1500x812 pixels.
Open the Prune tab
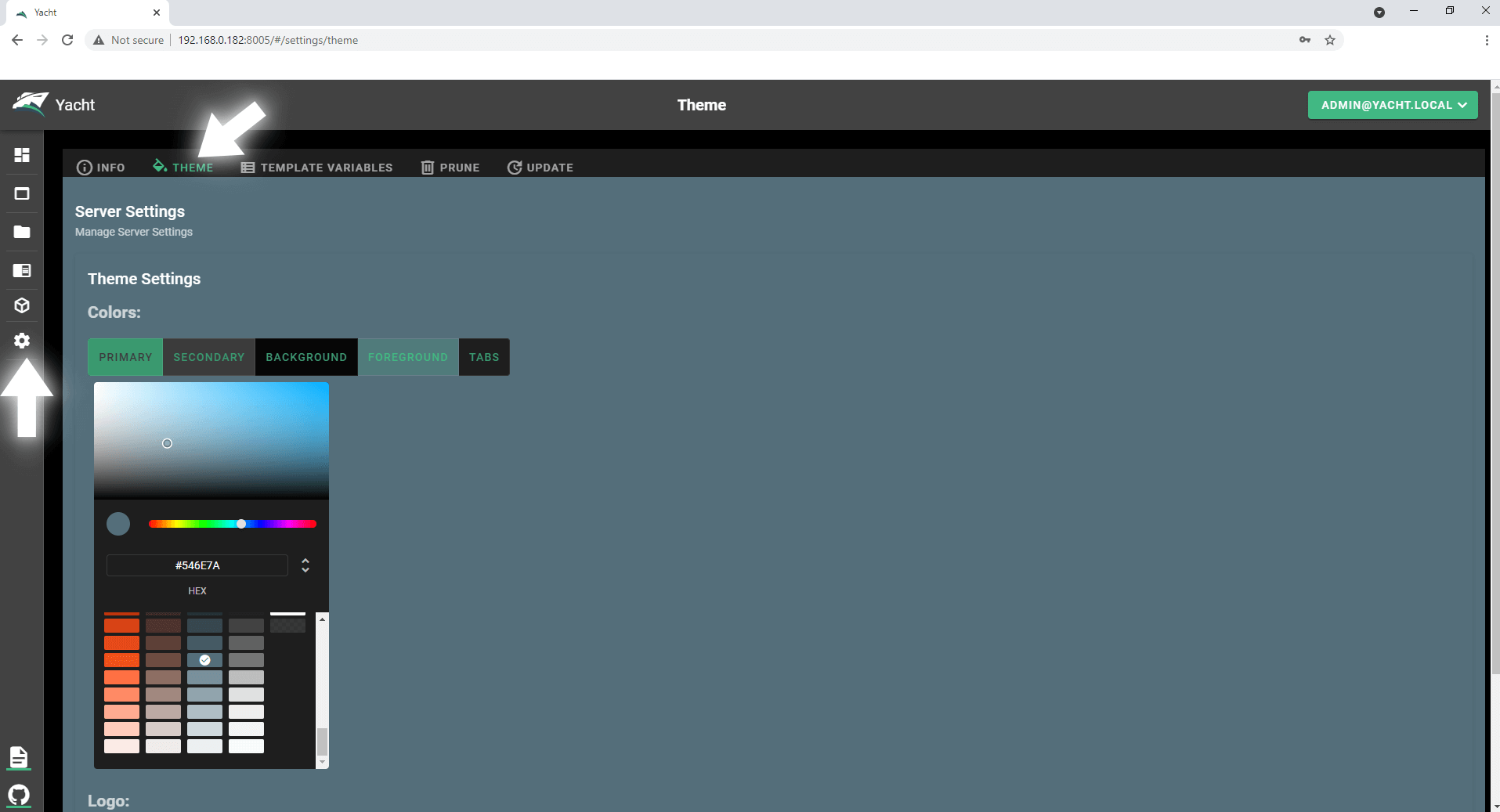tap(450, 168)
